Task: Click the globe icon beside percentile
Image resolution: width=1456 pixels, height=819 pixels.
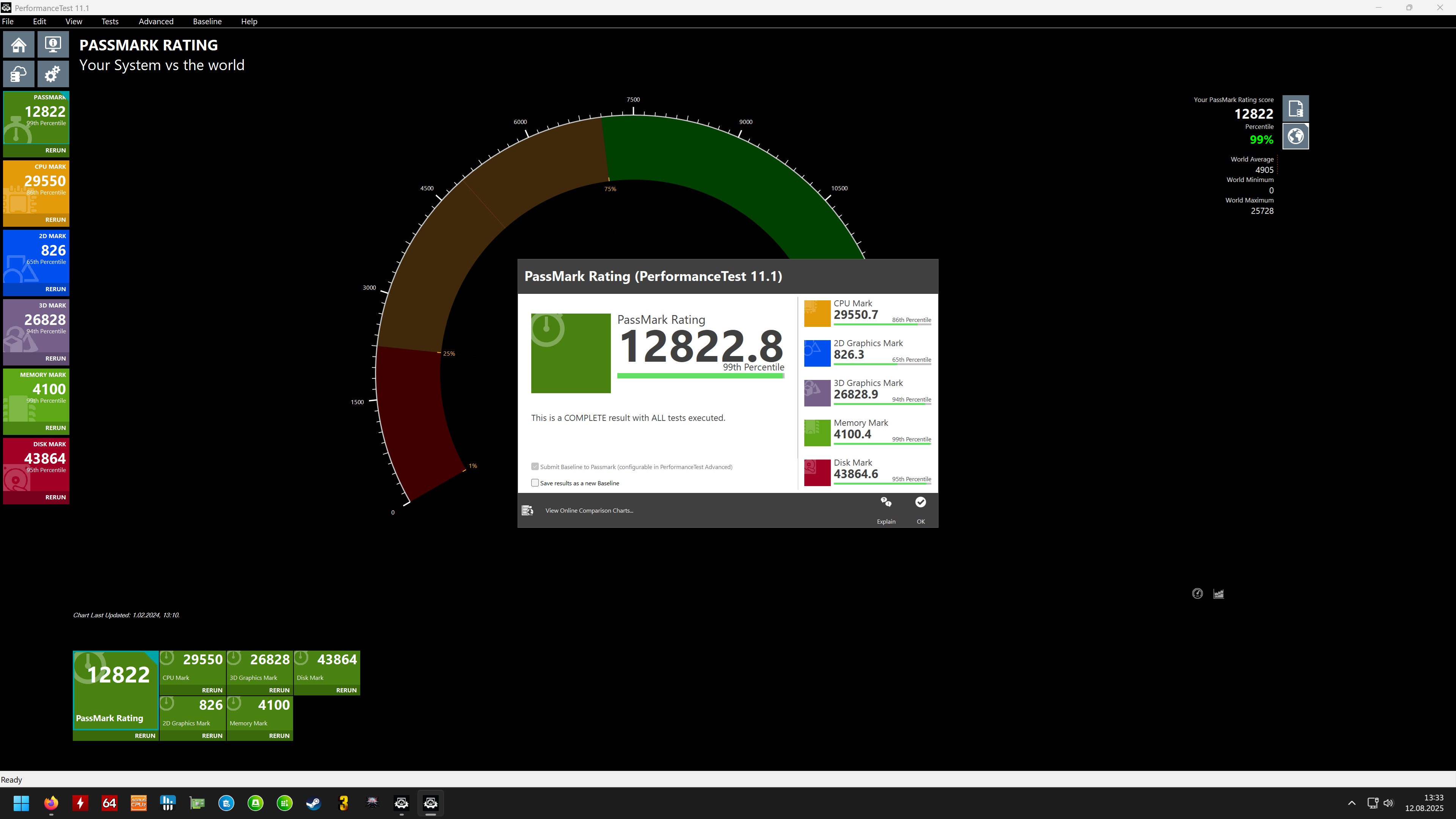Action: pos(1296,136)
